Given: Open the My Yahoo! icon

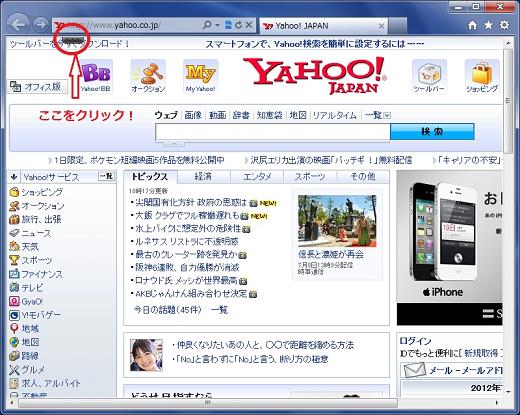Looking at the screenshot, I should tap(200, 77).
